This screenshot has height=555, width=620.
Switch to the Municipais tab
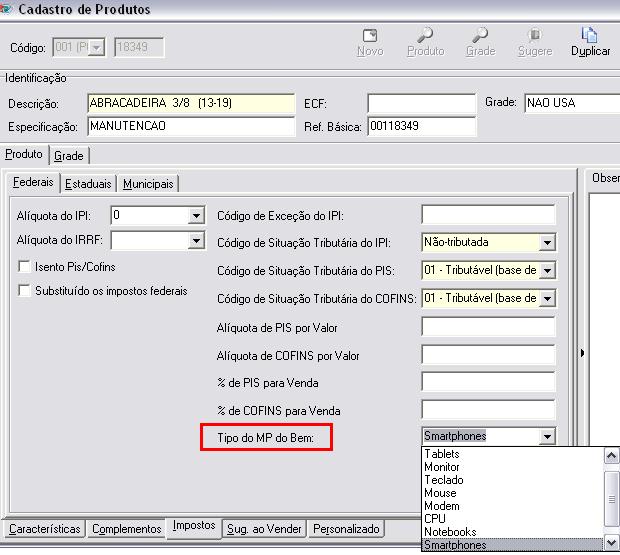coord(148,184)
